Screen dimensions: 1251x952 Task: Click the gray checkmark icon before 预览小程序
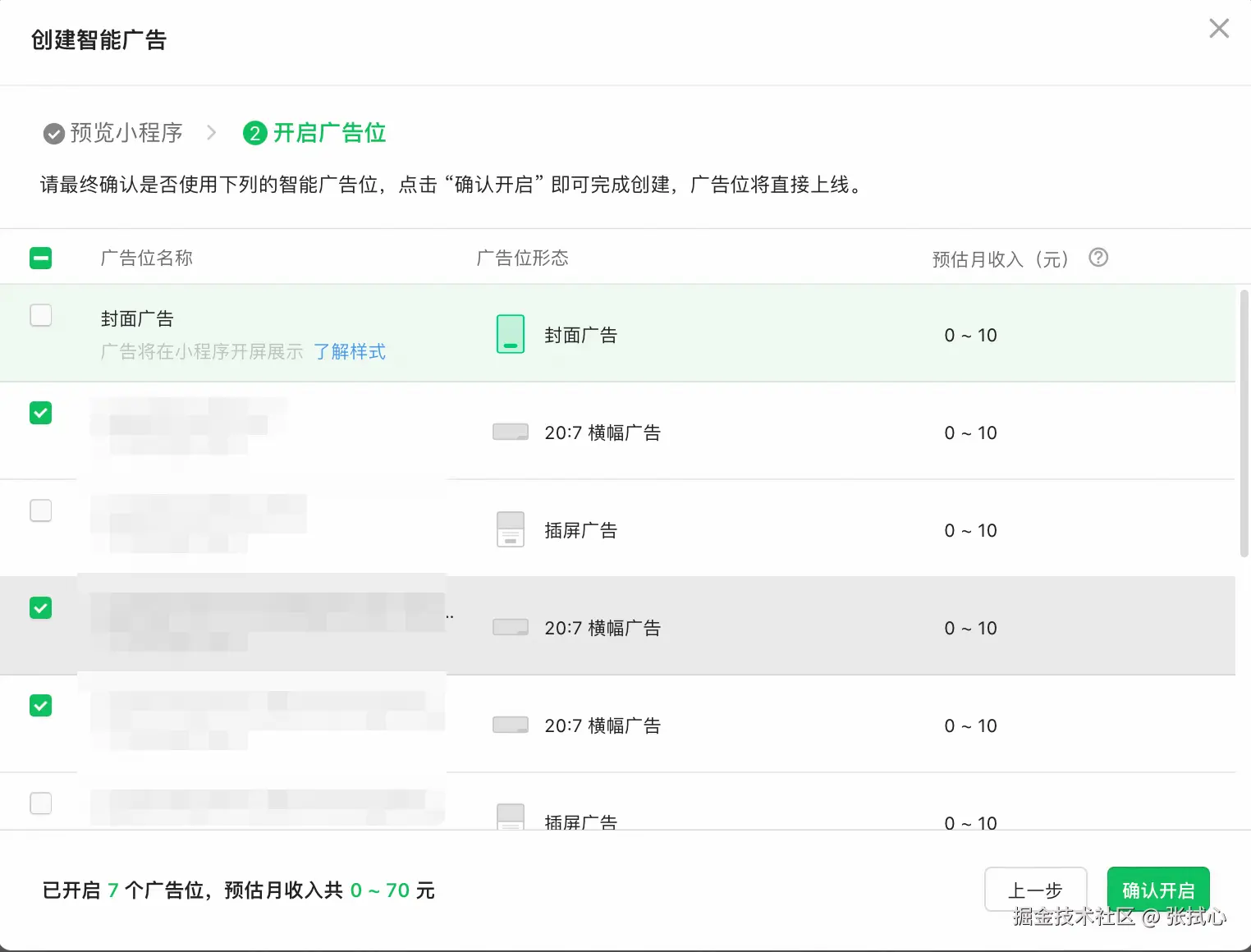[x=54, y=133]
